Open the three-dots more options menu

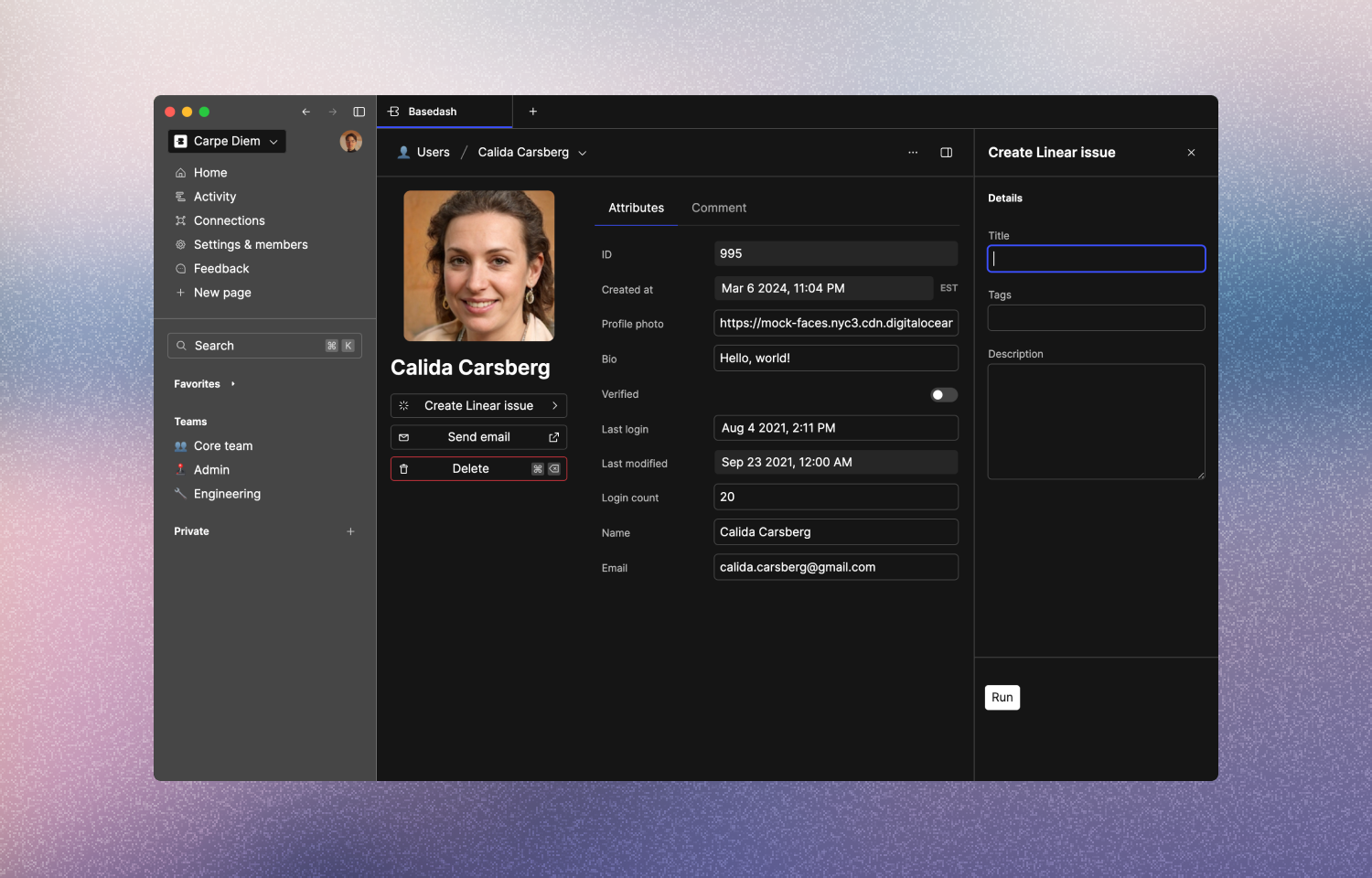point(913,153)
